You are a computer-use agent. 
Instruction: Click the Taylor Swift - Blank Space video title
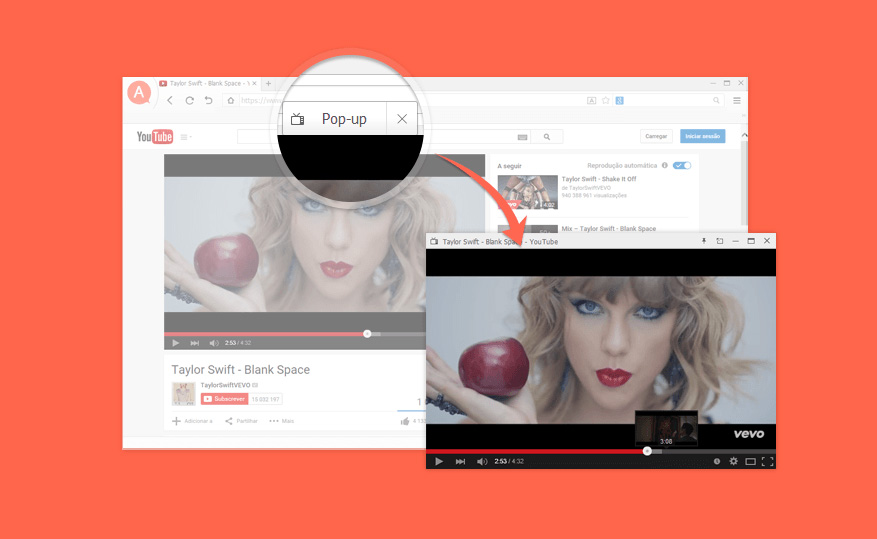tap(241, 370)
